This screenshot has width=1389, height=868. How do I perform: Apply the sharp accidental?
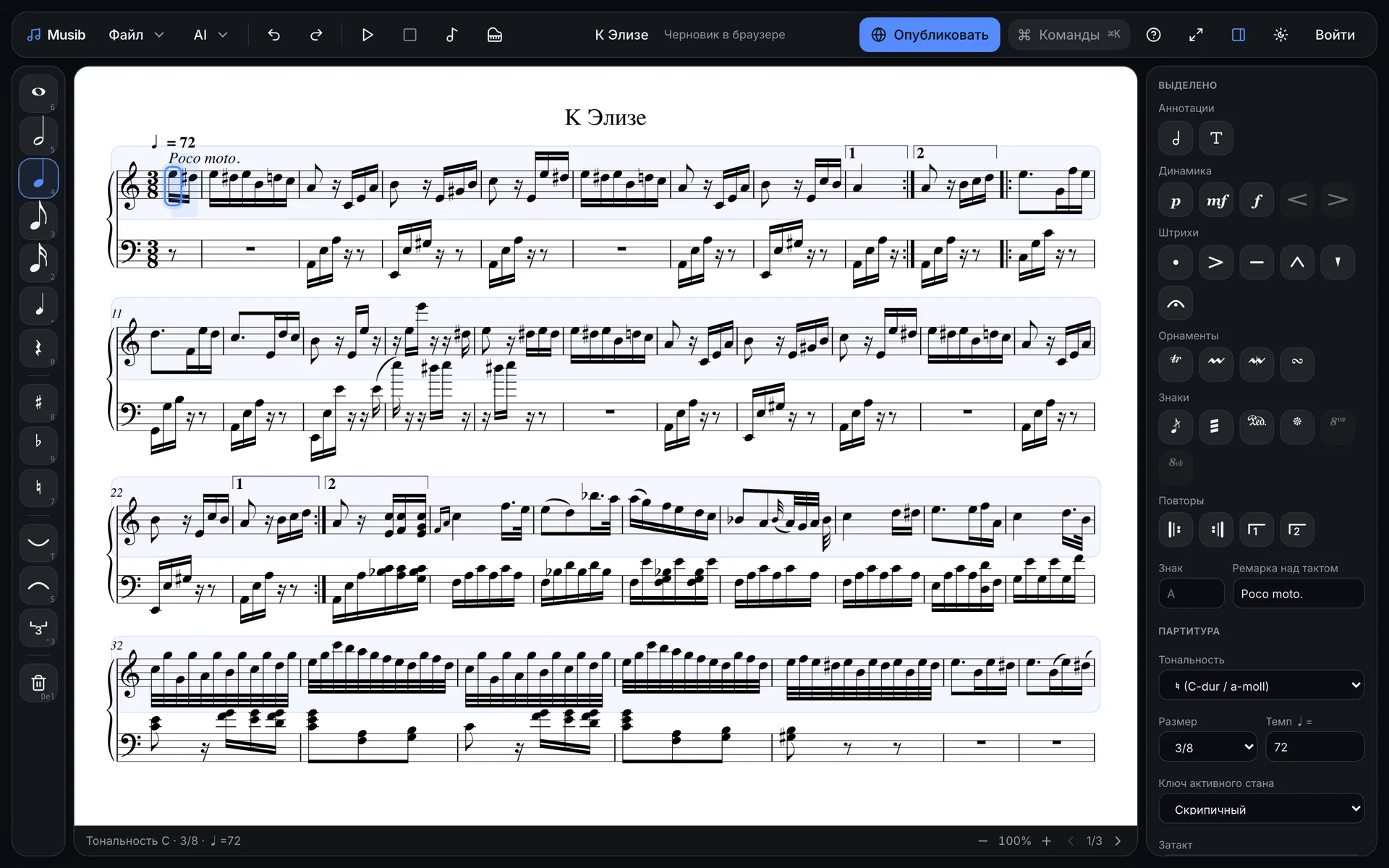pos(38,402)
